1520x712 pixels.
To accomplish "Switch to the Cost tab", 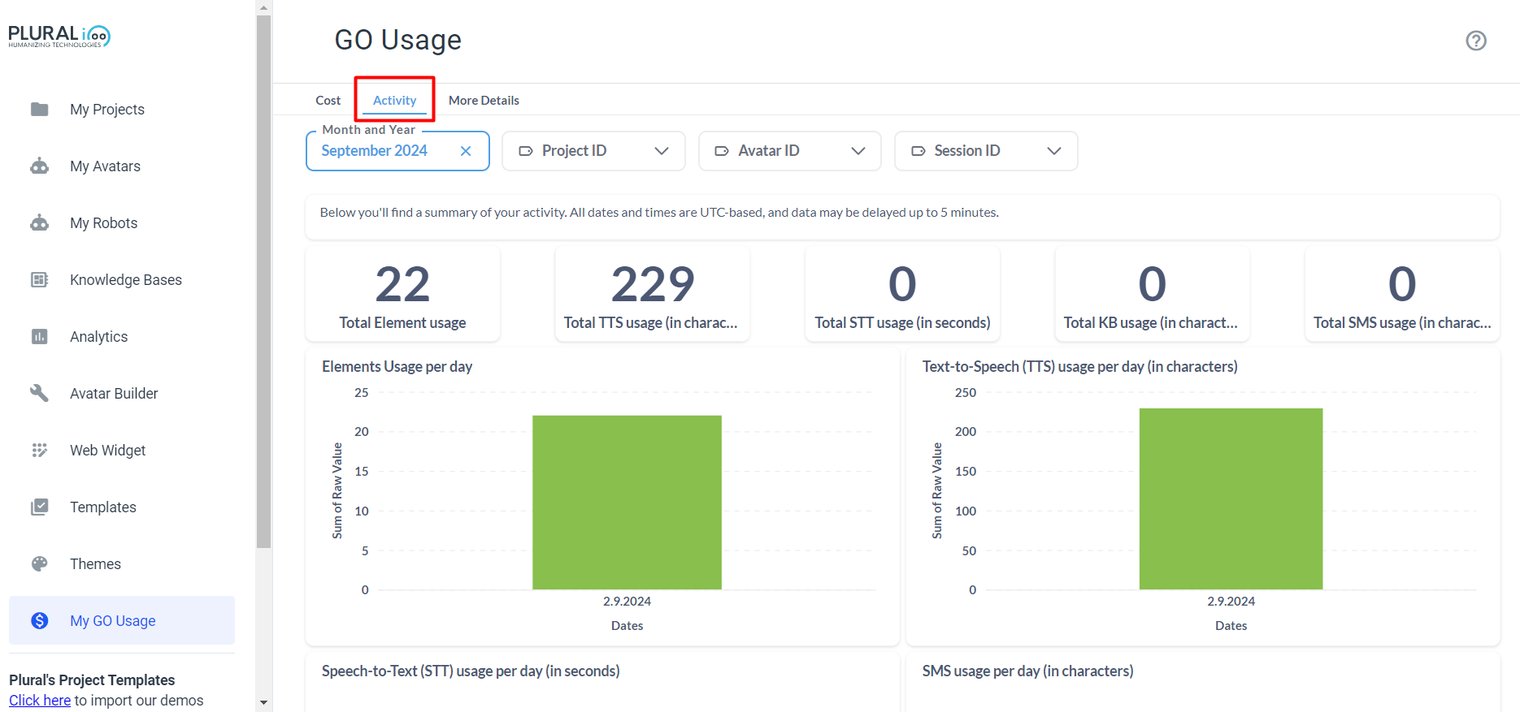I will tap(328, 100).
